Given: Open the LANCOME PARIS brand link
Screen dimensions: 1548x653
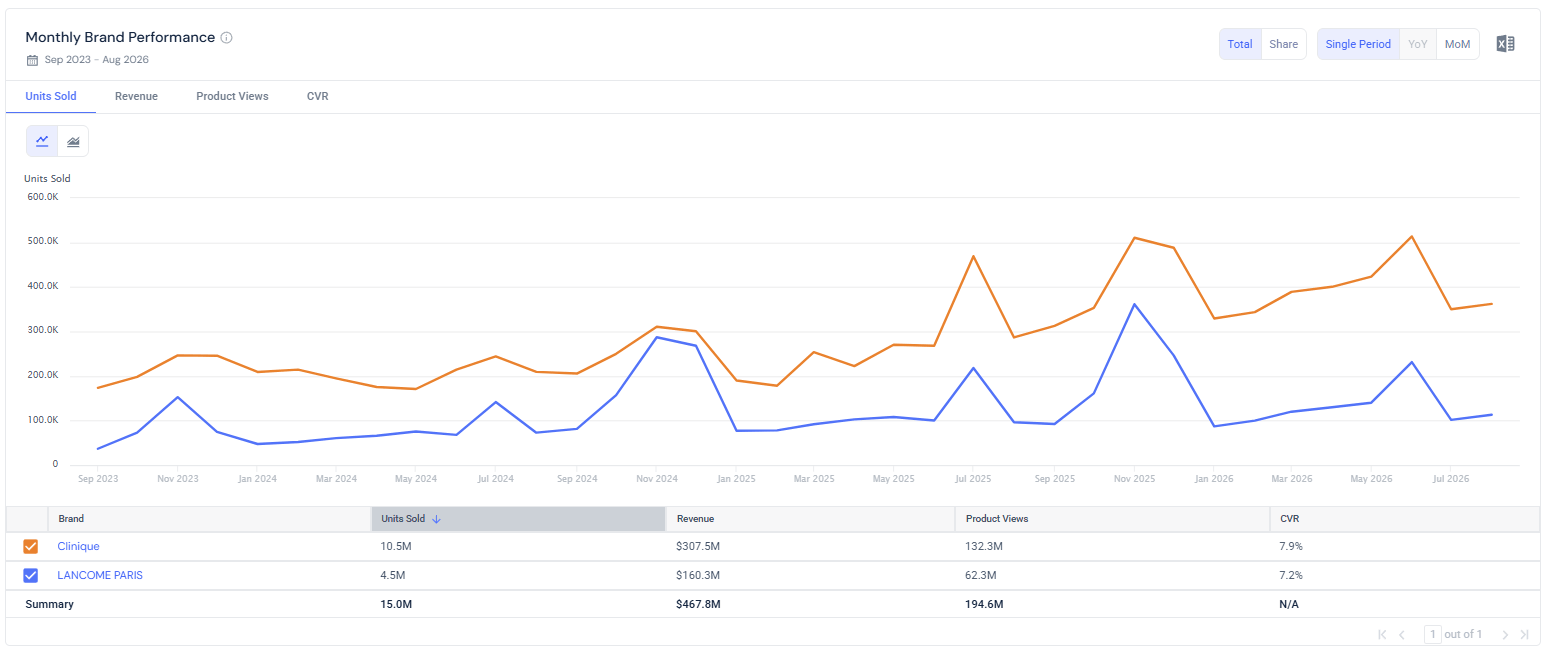Looking at the screenshot, I should click(x=100, y=575).
